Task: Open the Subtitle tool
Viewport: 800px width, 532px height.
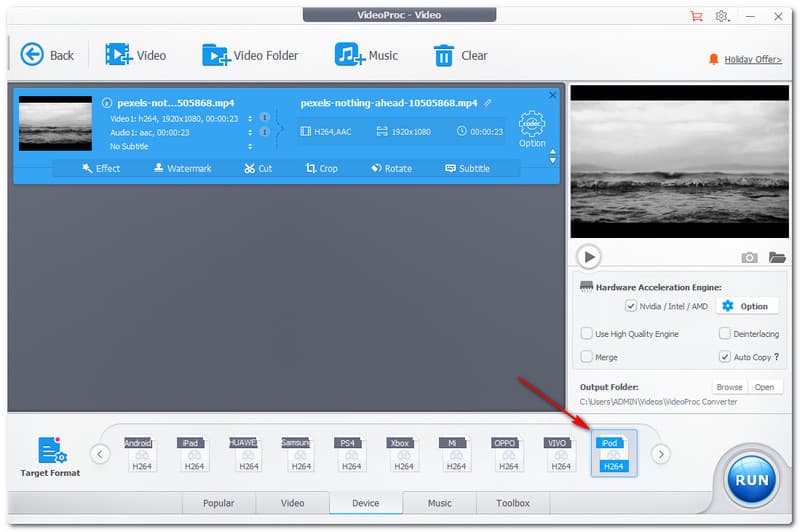Action: [467, 168]
